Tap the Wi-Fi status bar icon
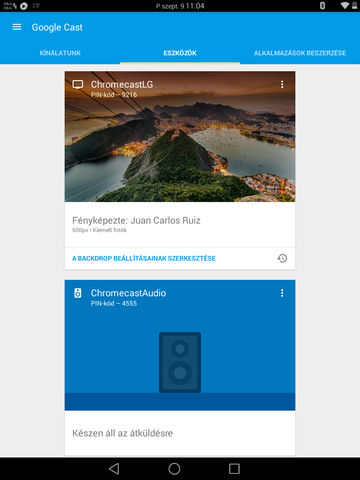 (345, 5)
